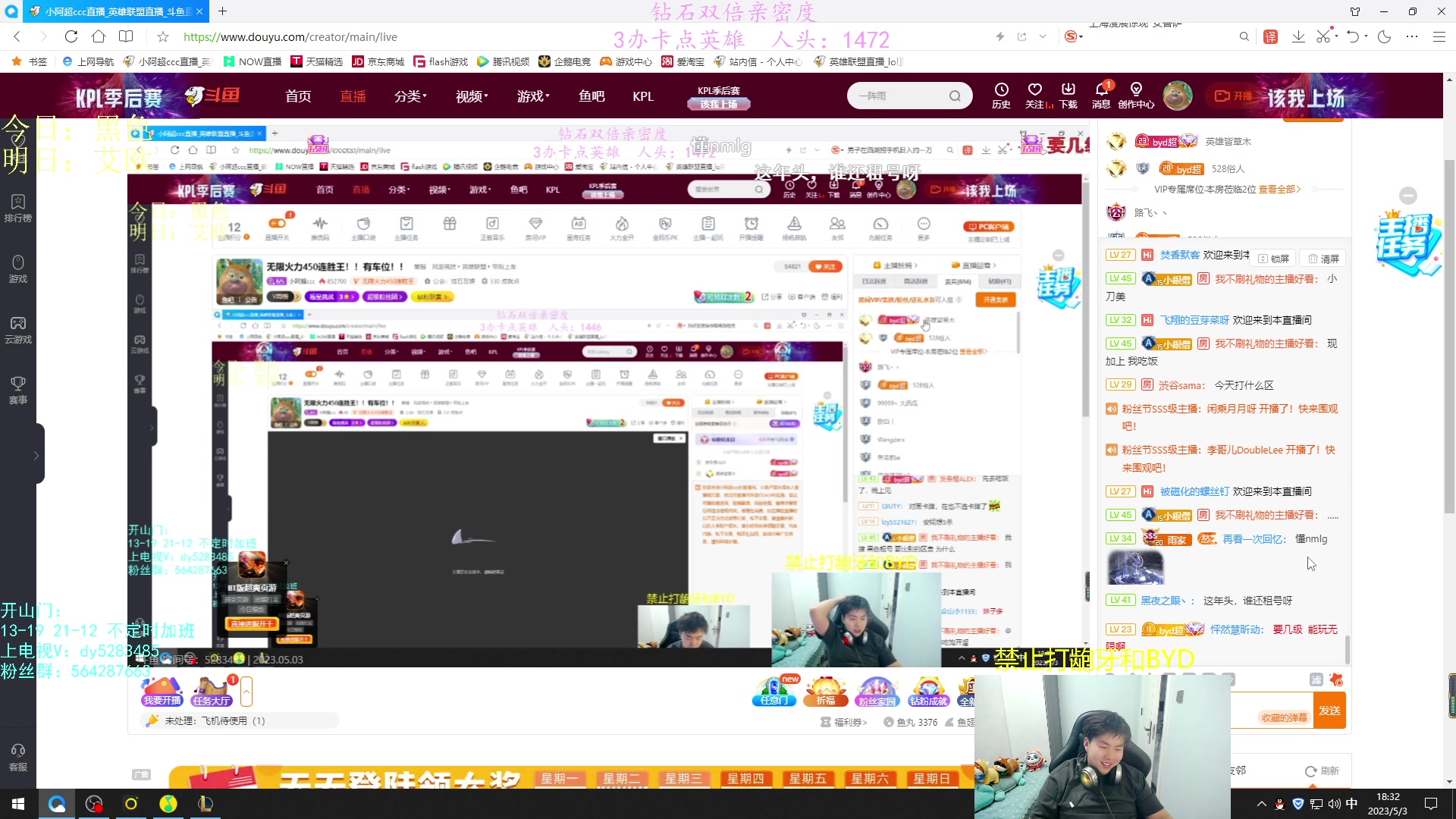
Task: Select 排行榜 in the left sidebar
Action: pos(17,206)
